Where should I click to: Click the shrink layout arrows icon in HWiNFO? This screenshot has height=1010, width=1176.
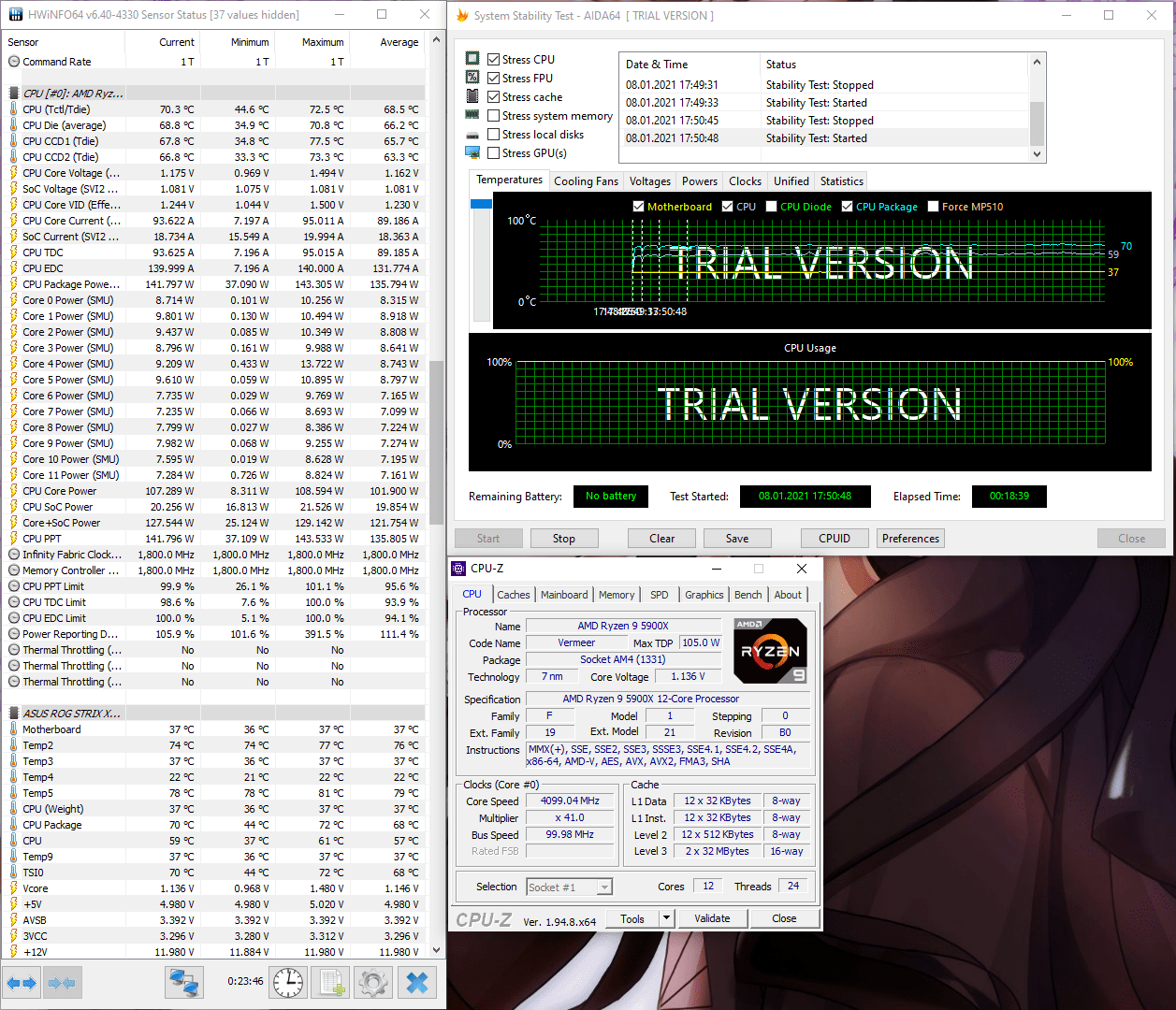tap(62, 983)
